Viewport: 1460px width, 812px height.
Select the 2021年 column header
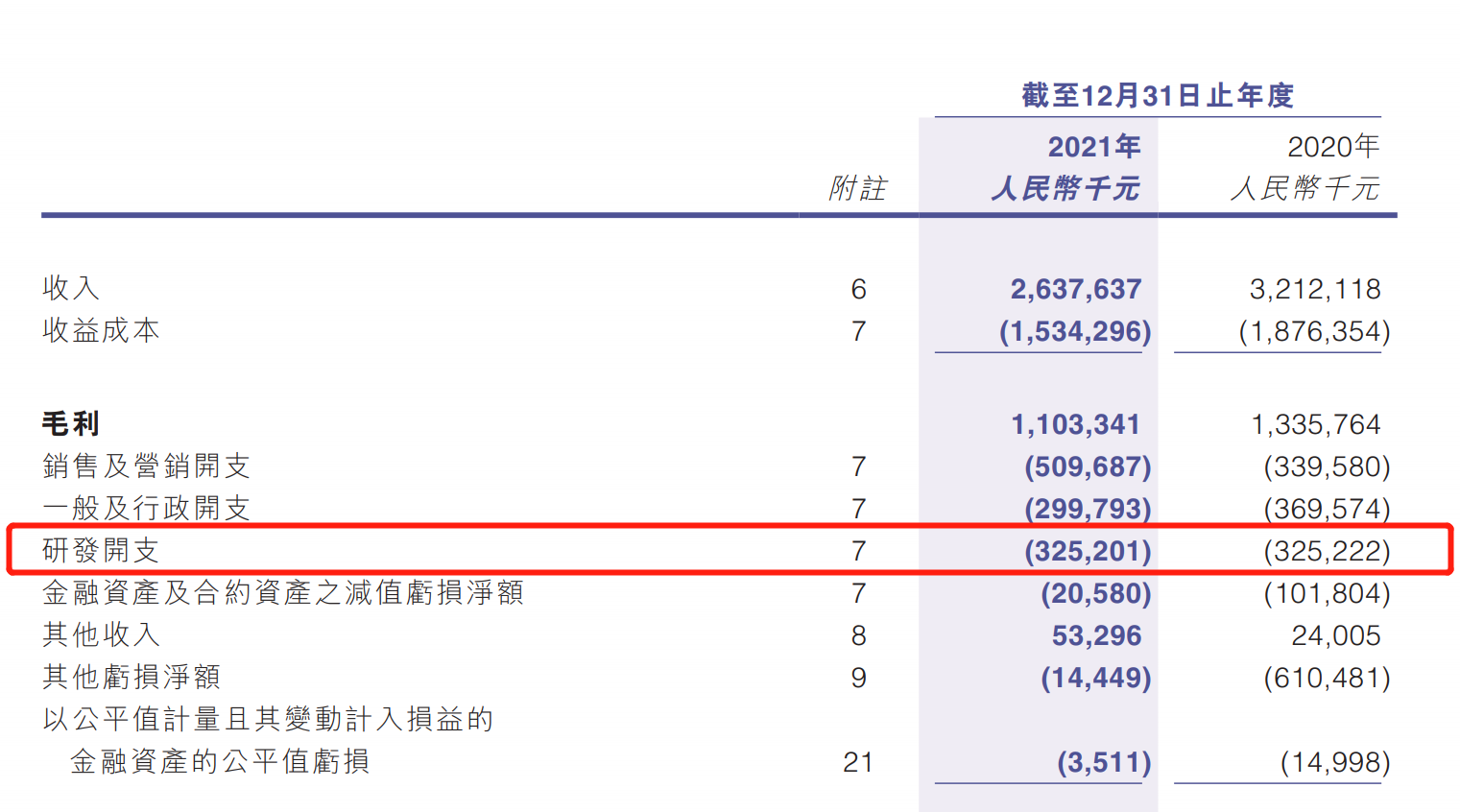click(x=1094, y=147)
